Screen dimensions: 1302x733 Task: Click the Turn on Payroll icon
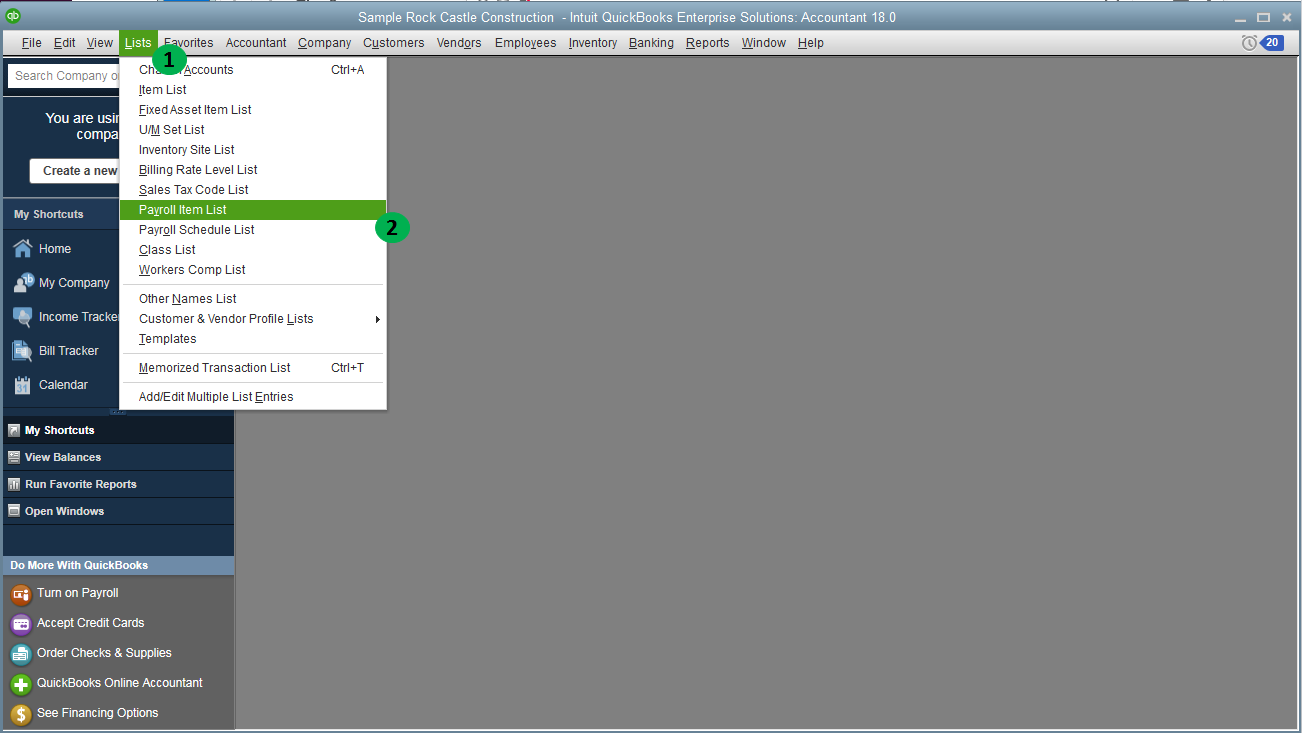[19, 592]
